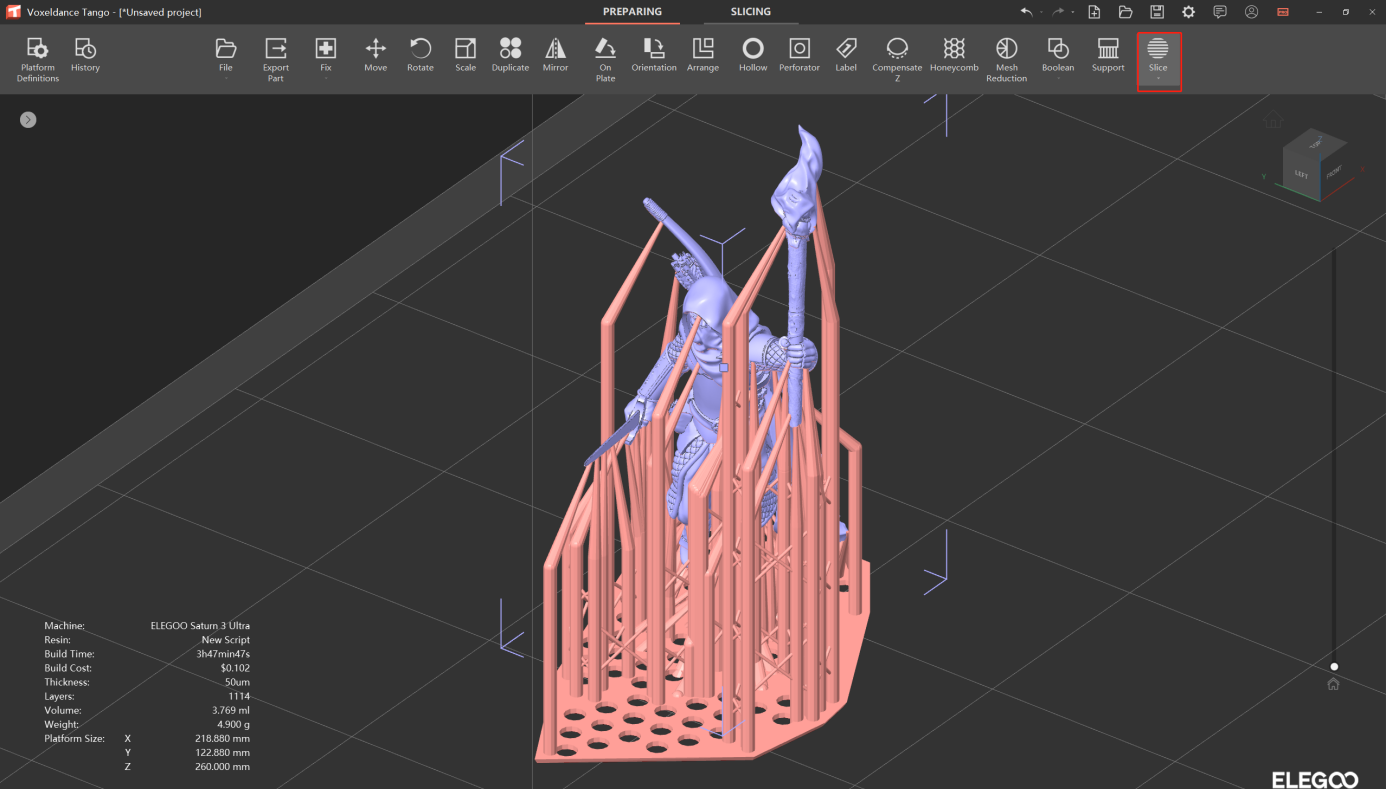Expand the Fix tool dropdown

tap(325, 57)
